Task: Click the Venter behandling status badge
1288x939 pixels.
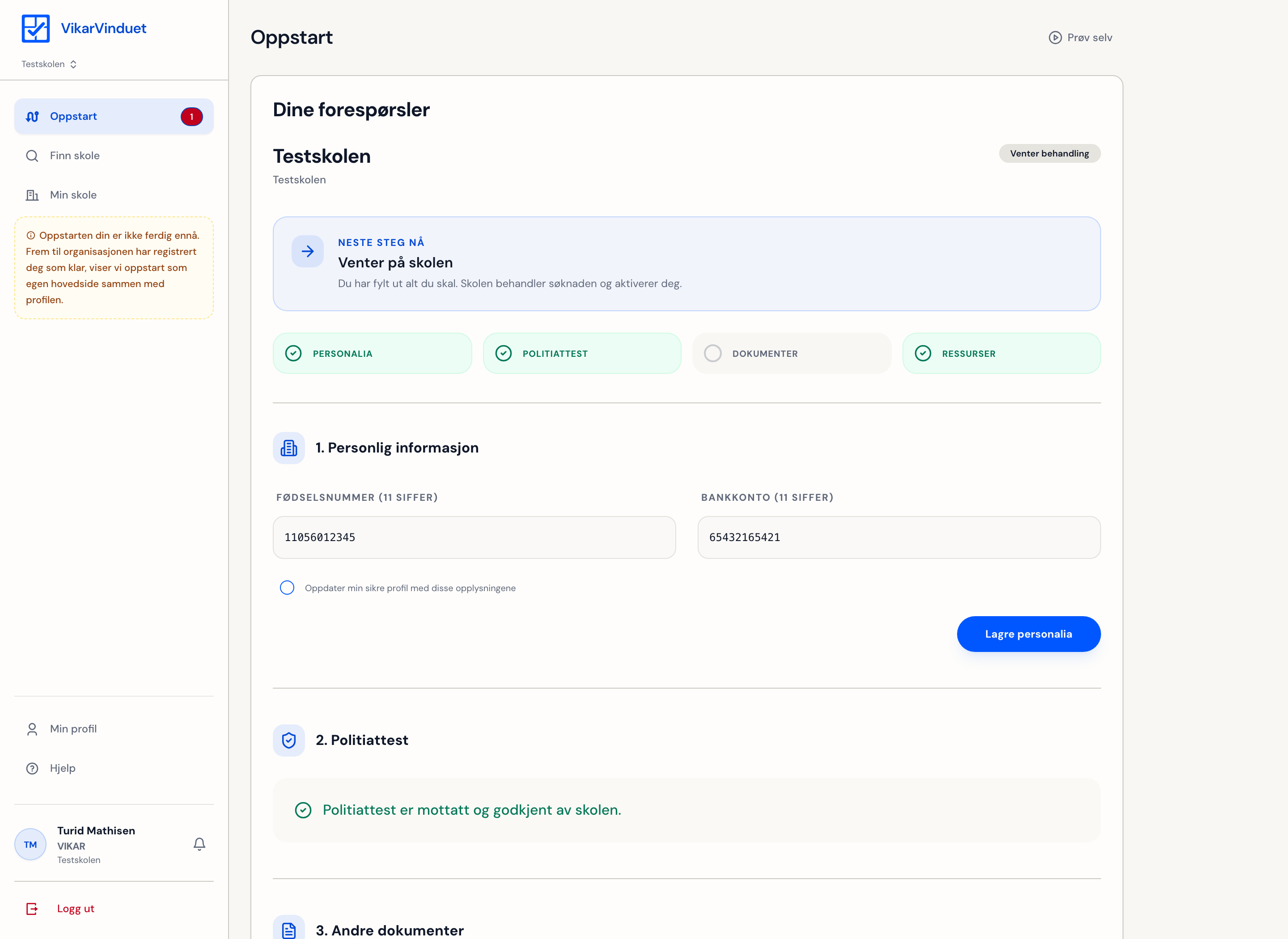Action: (x=1049, y=153)
